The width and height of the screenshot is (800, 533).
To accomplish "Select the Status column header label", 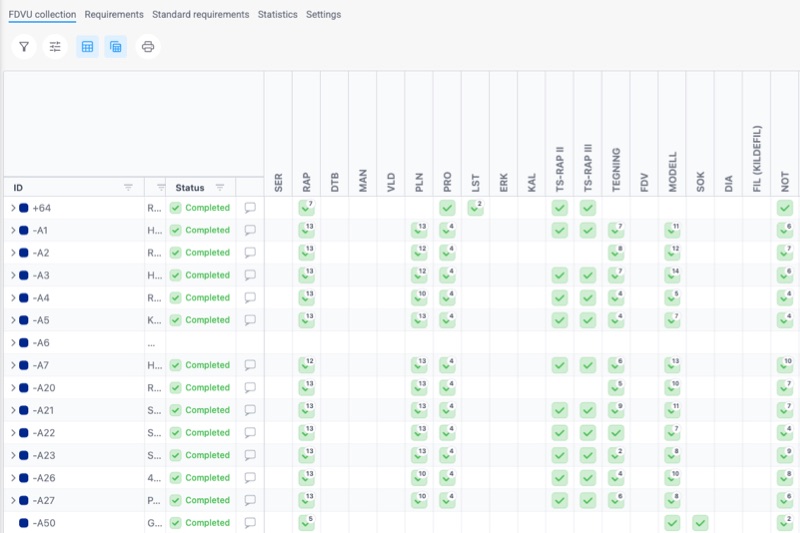I will point(190,188).
